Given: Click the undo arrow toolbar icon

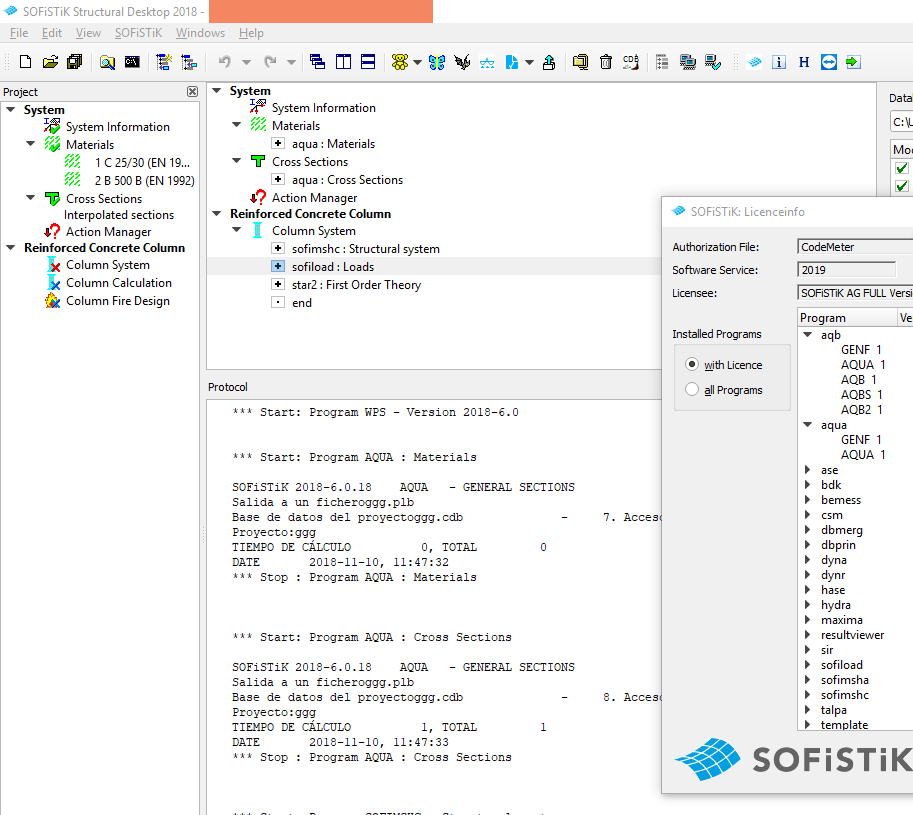Looking at the screenshot, I should pos(225,62).
